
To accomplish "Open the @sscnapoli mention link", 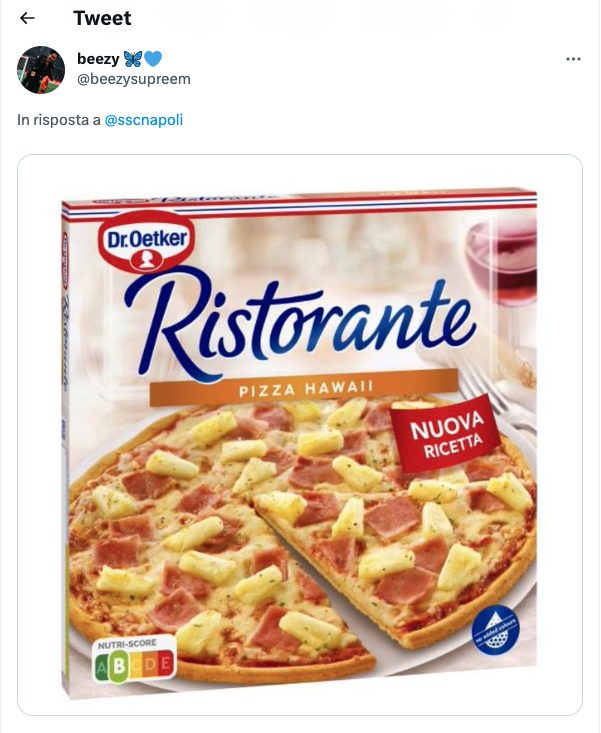I will click(x=143, y=120).
